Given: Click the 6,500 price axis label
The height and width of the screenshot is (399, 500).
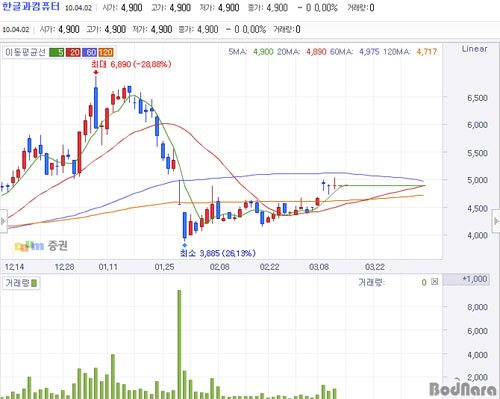Looking at the screenshot, I should tap(477, 98).
